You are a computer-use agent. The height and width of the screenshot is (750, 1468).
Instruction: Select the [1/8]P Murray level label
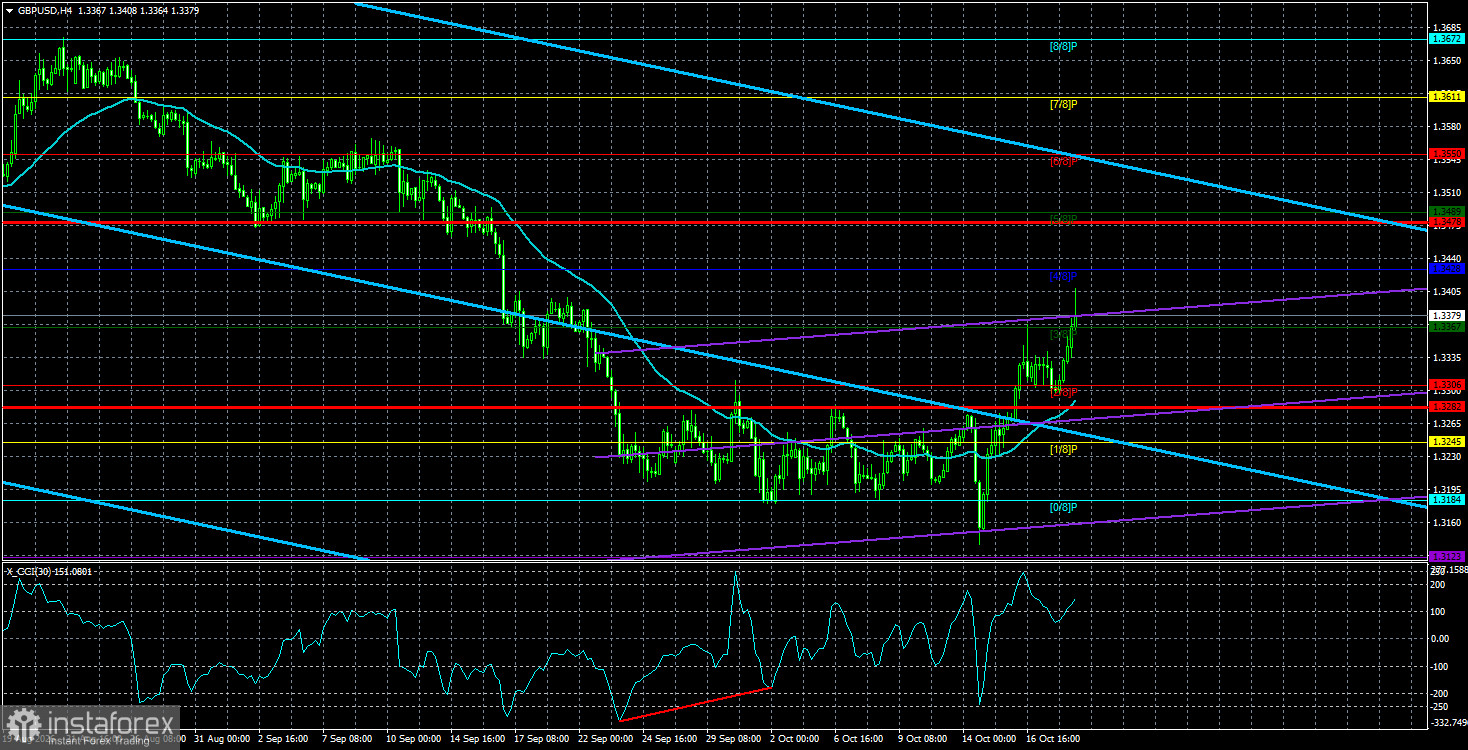tap(1064, 450)
